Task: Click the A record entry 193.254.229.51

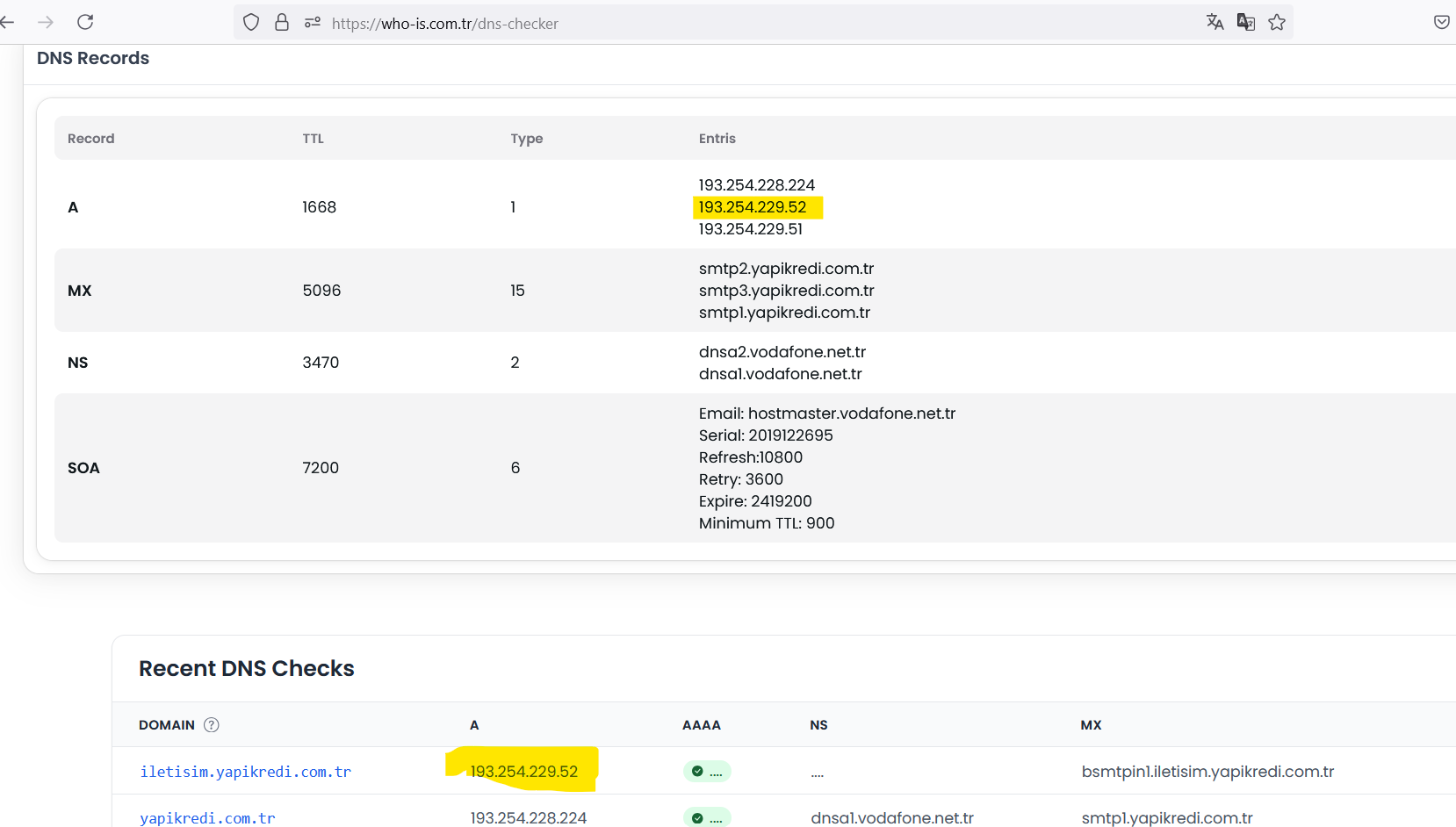Action: (751, 229)
